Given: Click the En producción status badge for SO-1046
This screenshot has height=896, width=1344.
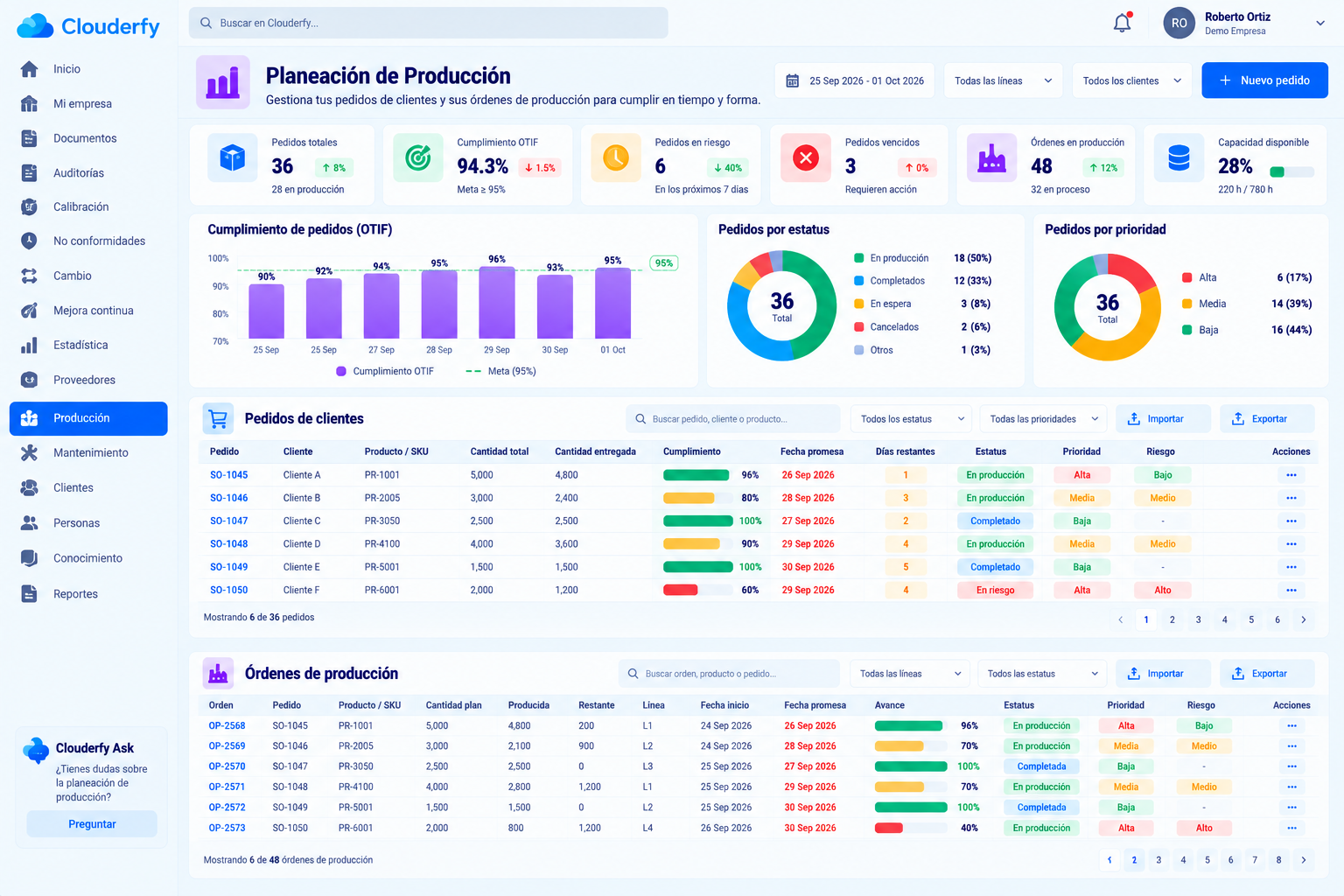Looking at the screenshot, I should pos(995,498).
